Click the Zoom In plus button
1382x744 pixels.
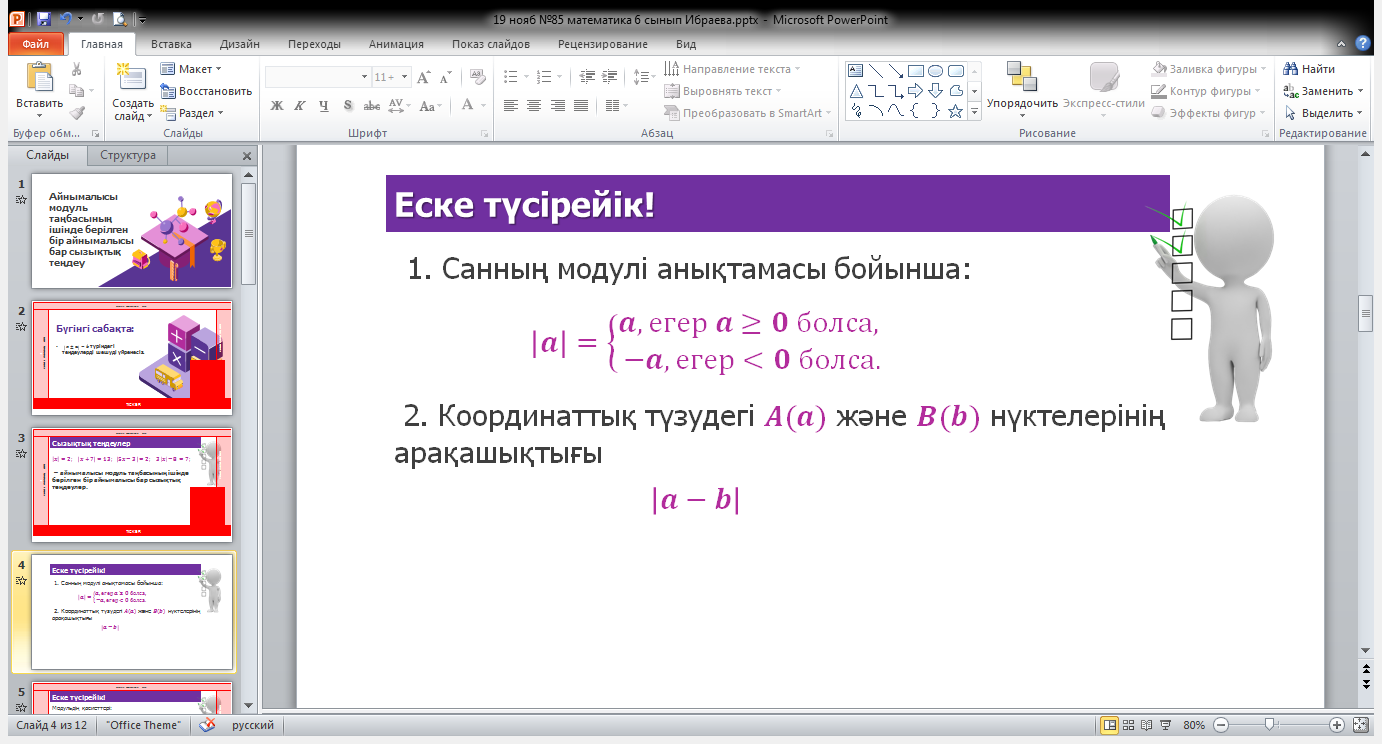coord(1336,725)
